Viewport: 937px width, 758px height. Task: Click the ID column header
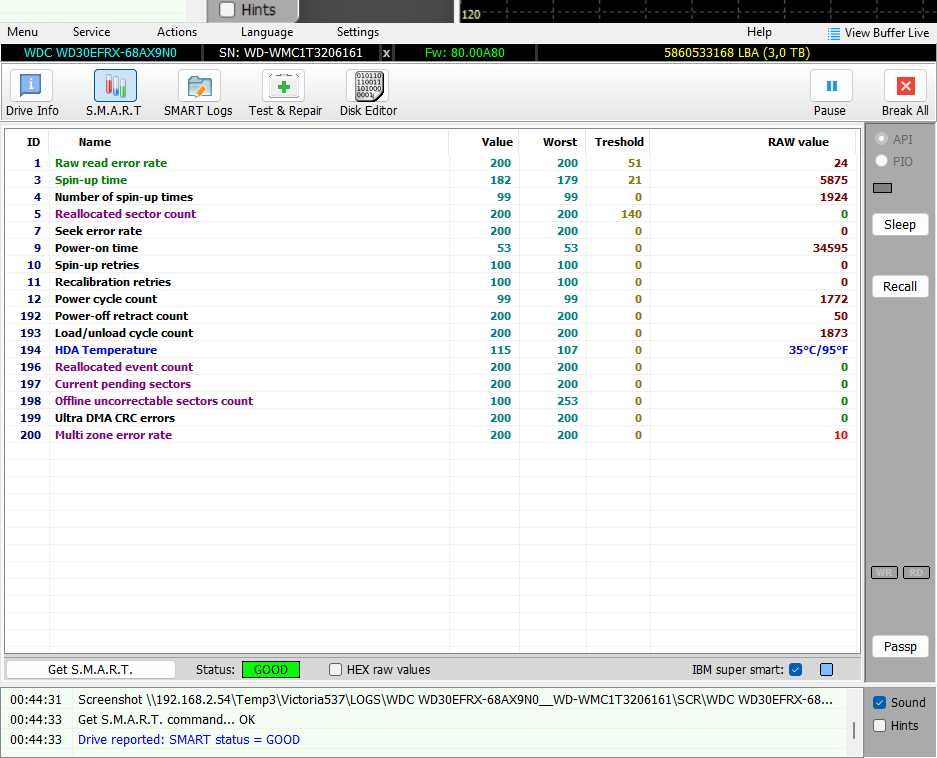click(33, 142)
